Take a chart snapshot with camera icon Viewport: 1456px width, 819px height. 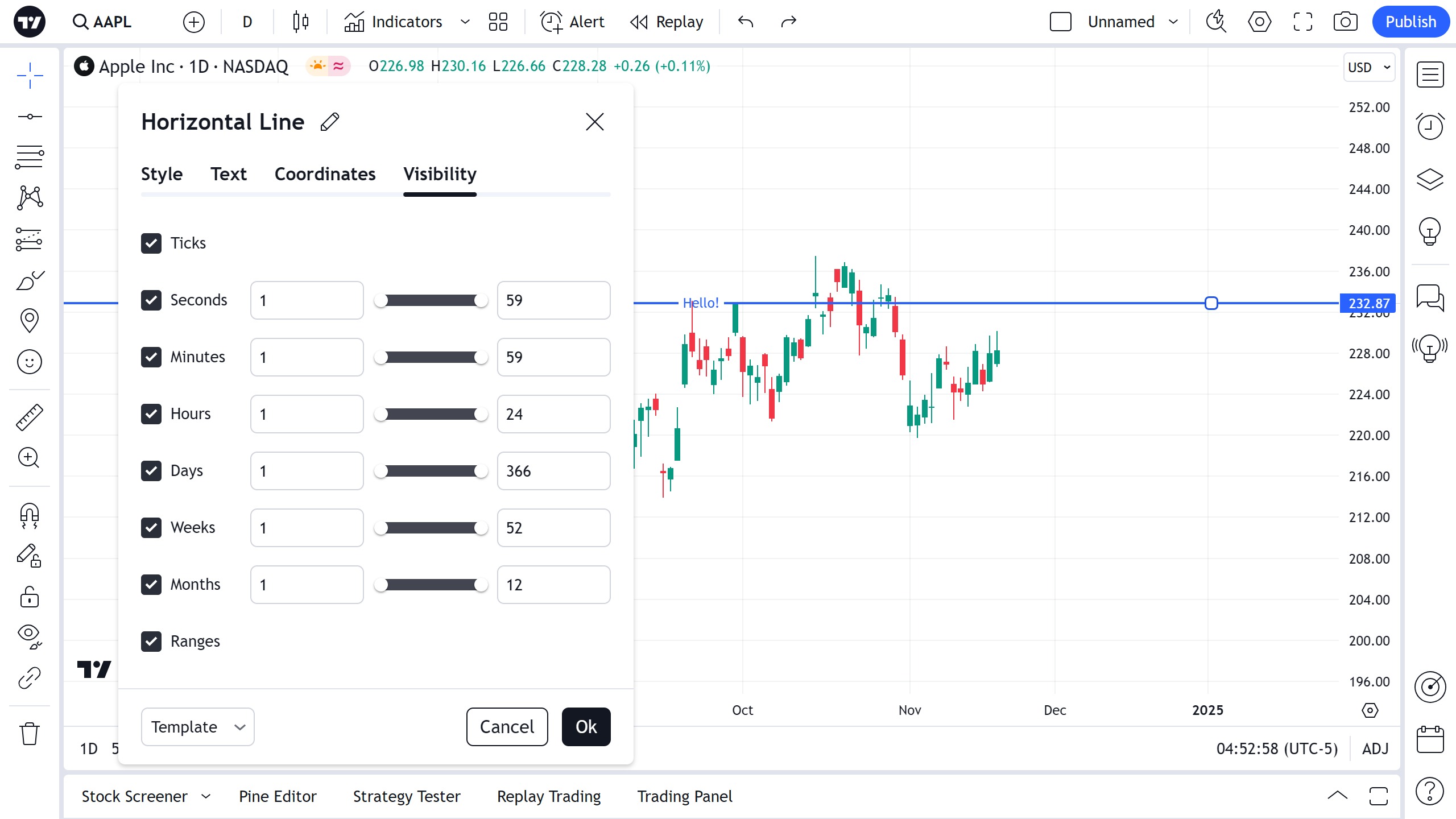[1345, 22]
